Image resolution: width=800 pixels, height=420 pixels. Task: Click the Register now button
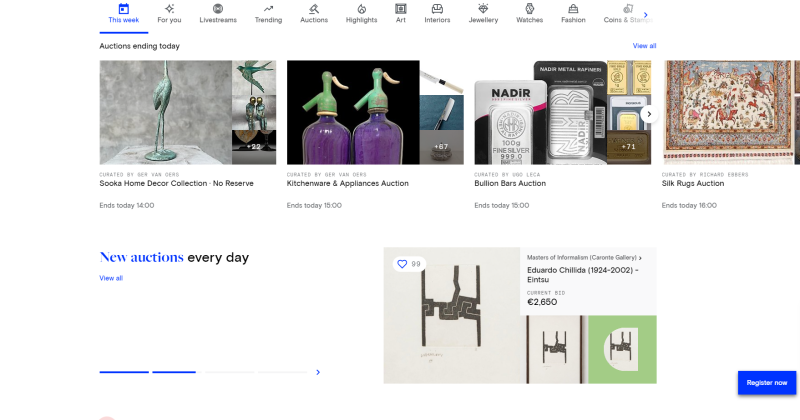point(767,383)
